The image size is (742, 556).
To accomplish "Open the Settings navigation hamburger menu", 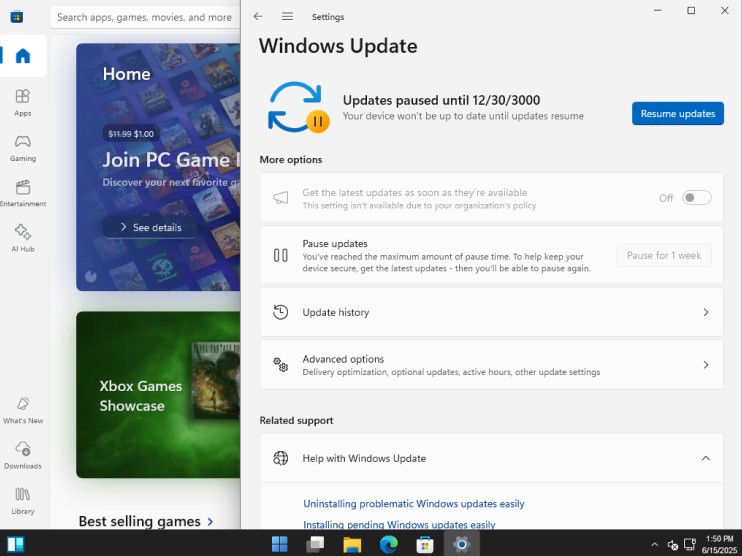I will [x=287, y=17].
